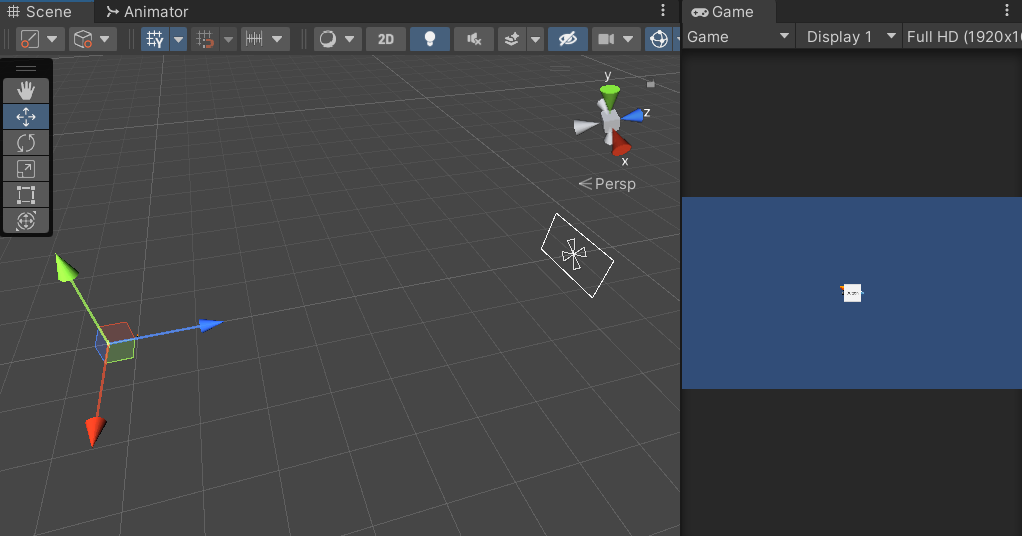The width and height of the screenshot is (1022, 536).
Task: Select the cube object at move gizmo origin
Action: point(115,342)
